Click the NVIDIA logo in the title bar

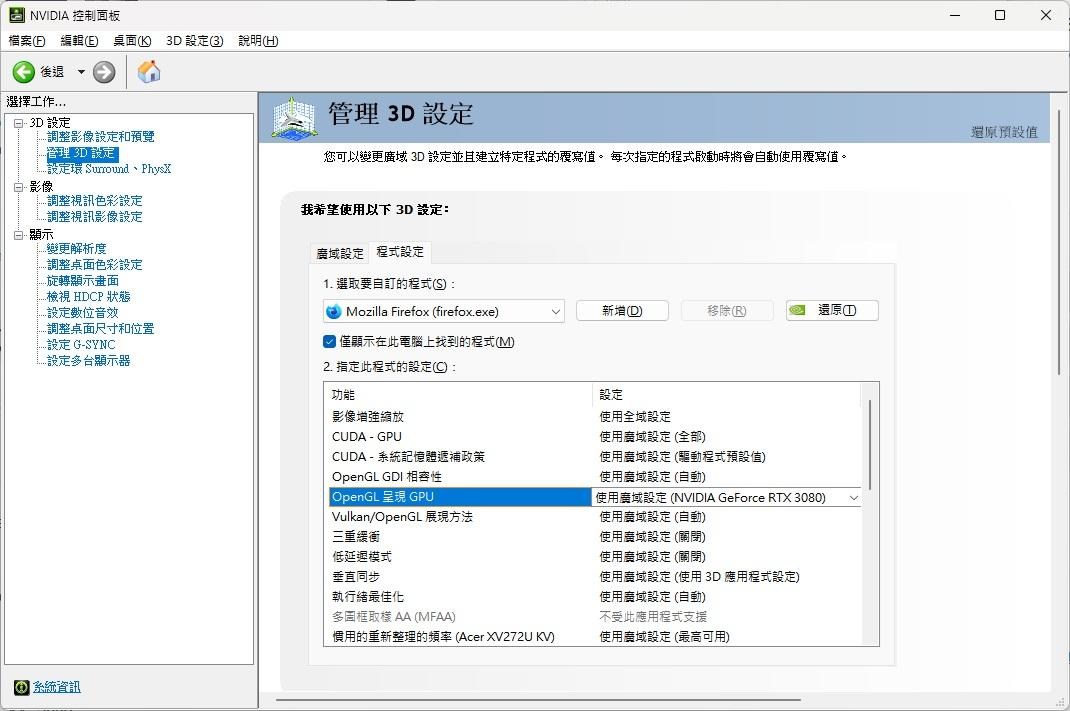[x=16, y=15]
